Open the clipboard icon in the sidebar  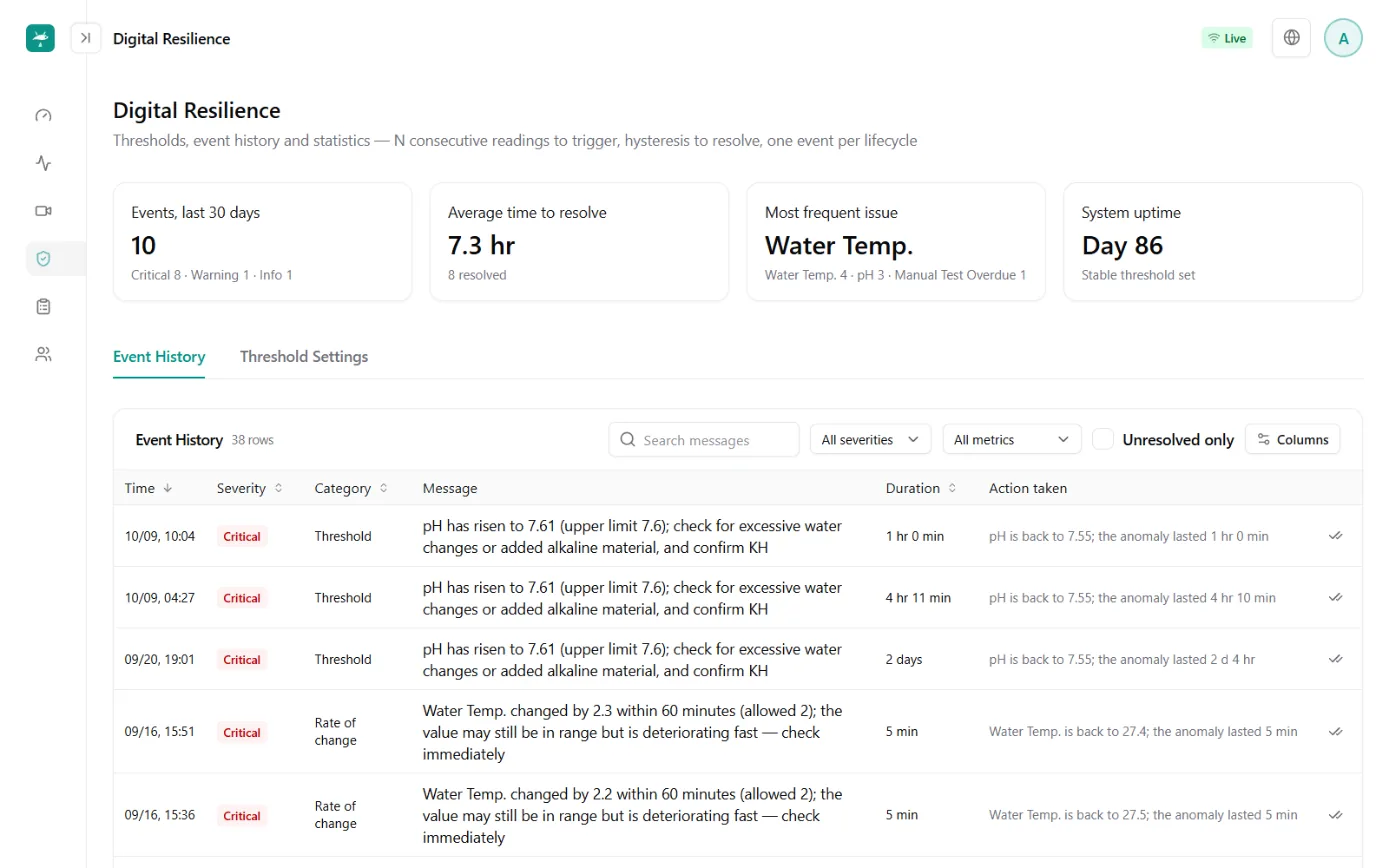43,307
